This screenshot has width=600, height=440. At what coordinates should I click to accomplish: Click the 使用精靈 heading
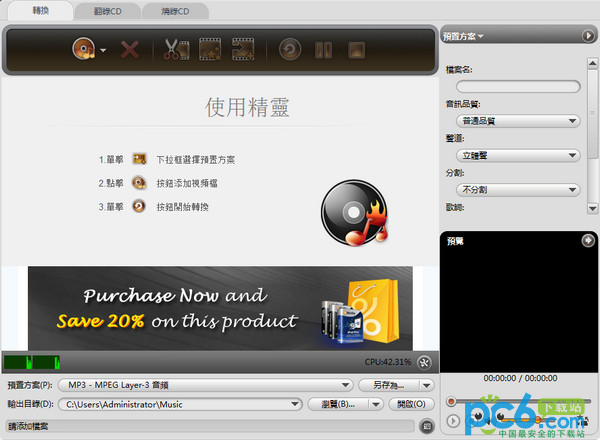click(247, 107)
